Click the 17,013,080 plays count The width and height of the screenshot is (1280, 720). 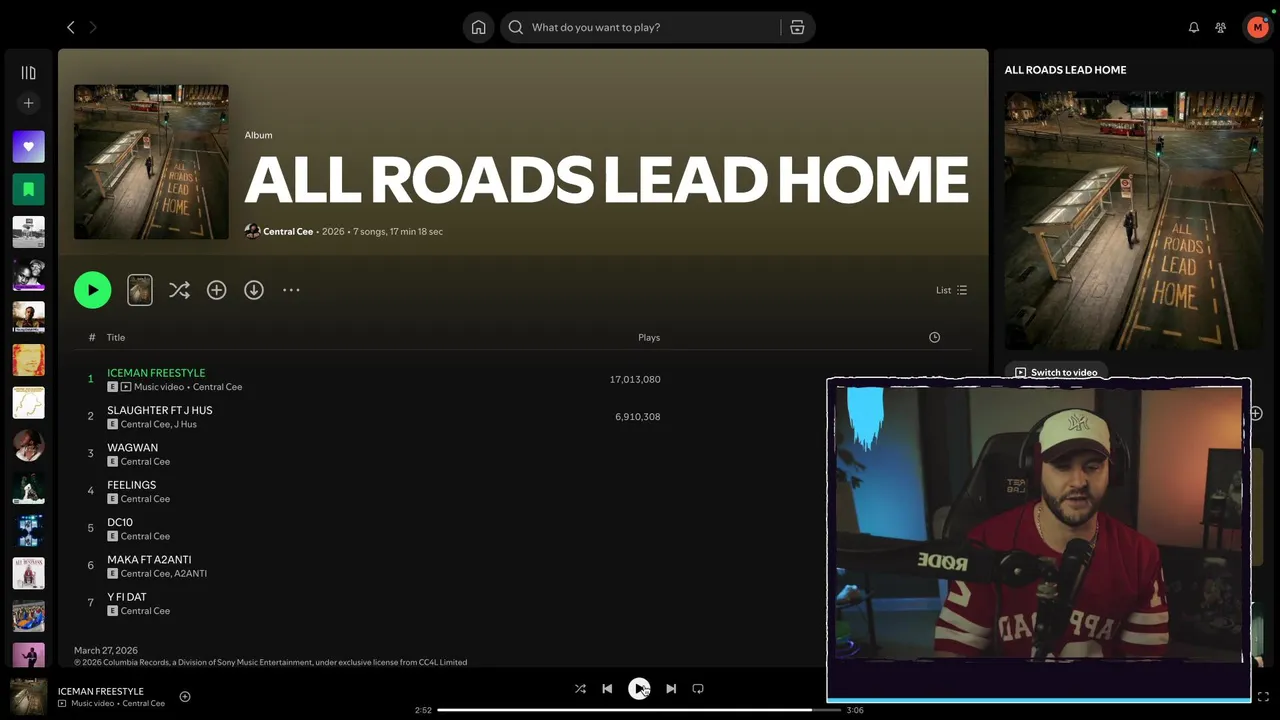(x=635, y=379)
